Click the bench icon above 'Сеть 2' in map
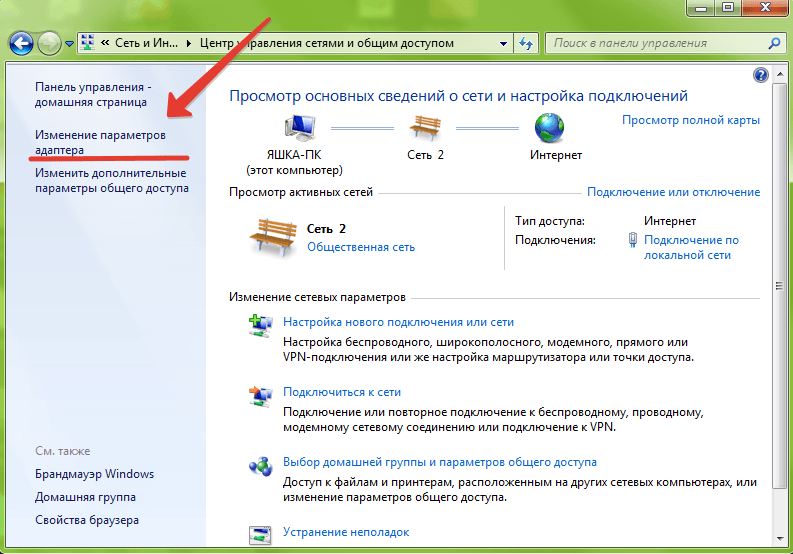Image resolution: width=793 pixels, height=554 pixels. [x=425, y=127]
